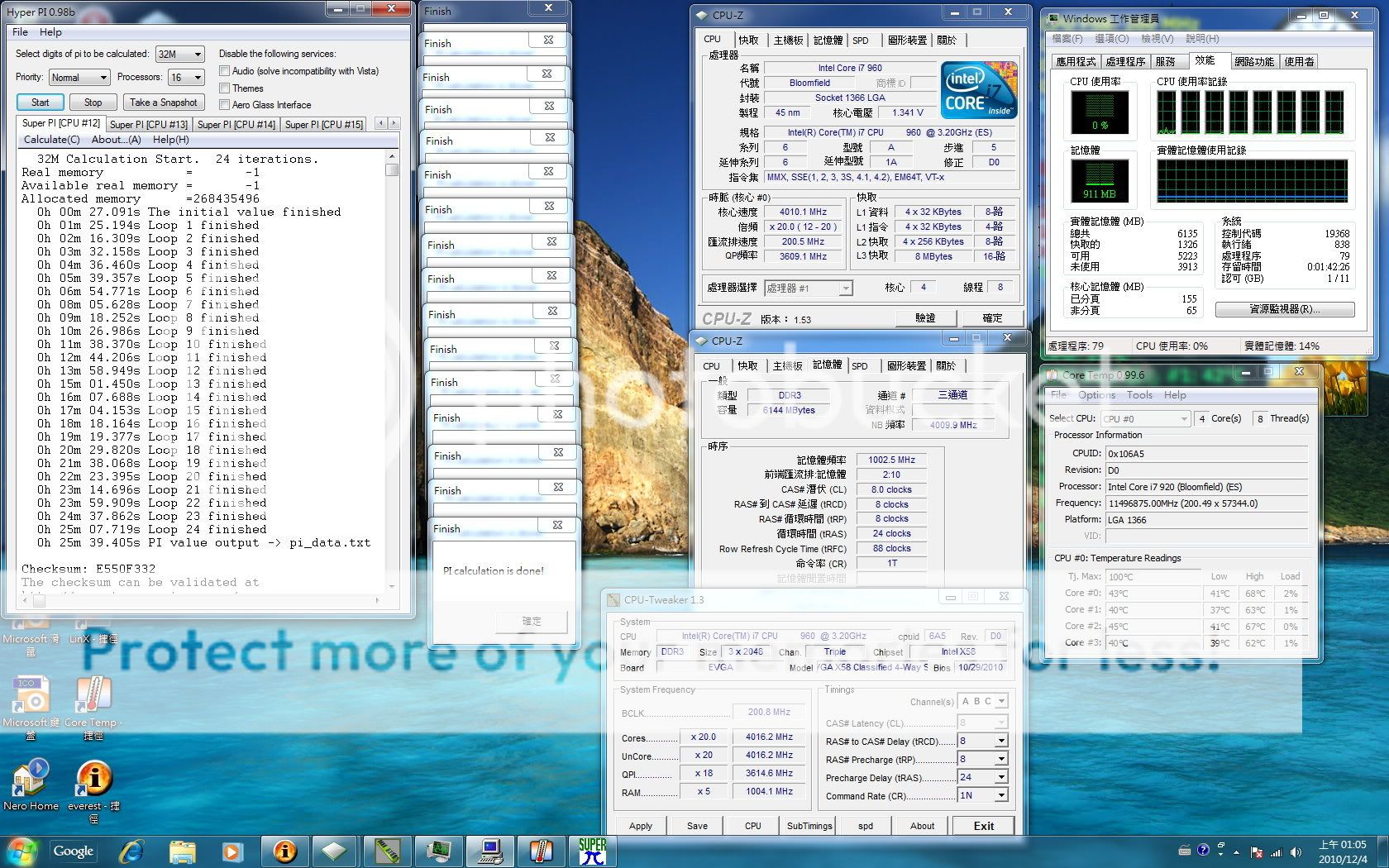Click the volume speaker icon in system tray
This screenshot has width=1389, height=868.
1295,851
